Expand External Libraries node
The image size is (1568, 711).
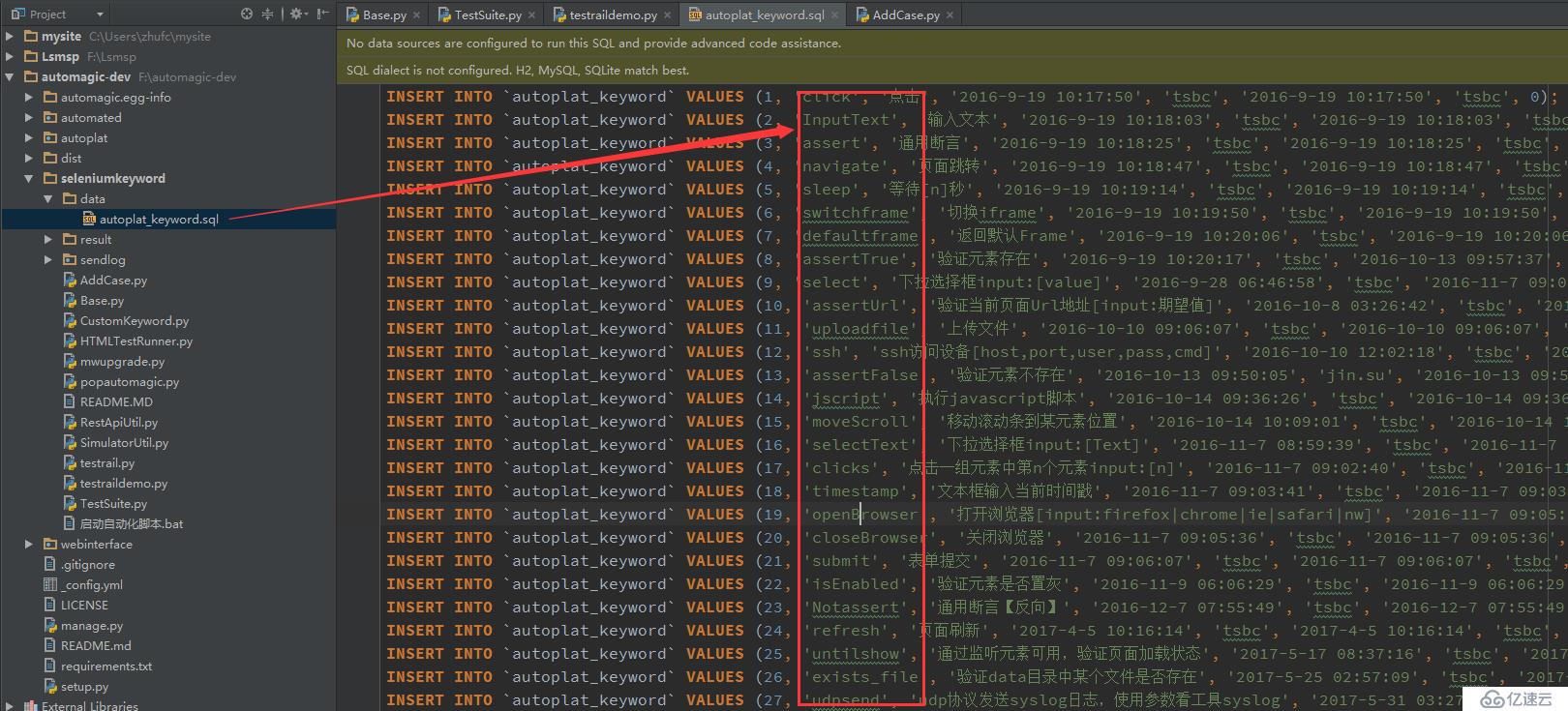tap(10, 706)
